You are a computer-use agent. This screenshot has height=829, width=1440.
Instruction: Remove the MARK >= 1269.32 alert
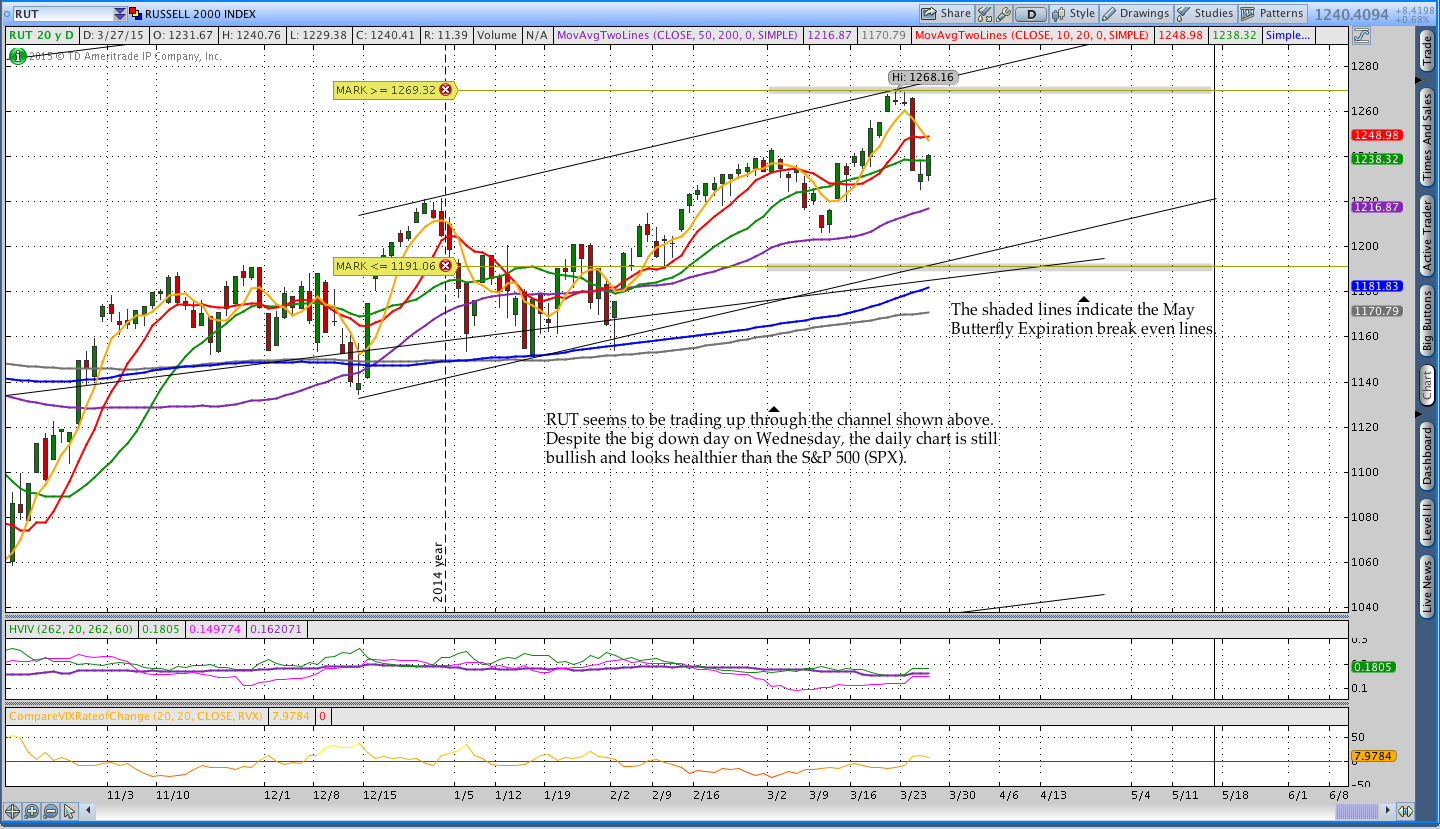point(445,90)
